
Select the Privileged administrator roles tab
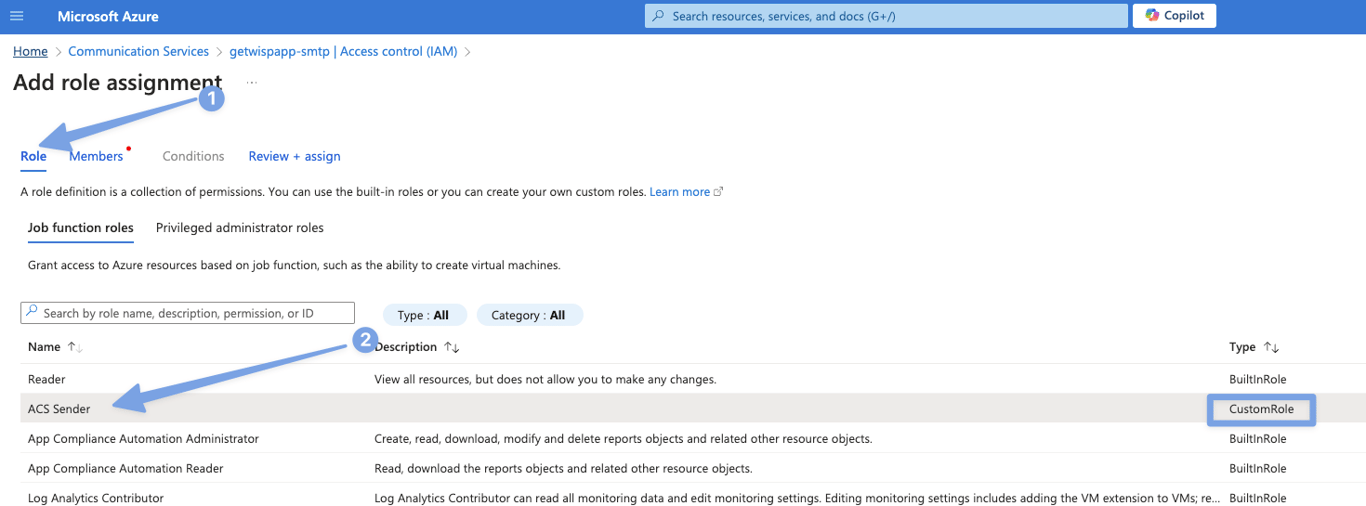pyautogui.click(x=240, y=228)
